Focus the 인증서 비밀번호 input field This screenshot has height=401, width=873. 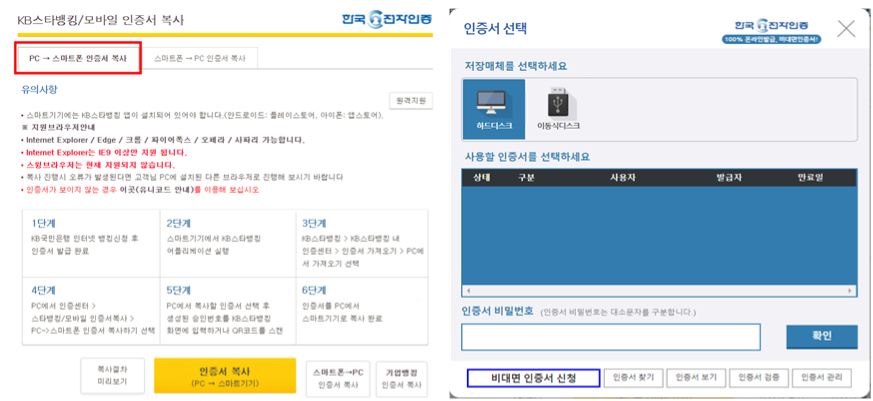pyautogui.click(x=610, y=336)
